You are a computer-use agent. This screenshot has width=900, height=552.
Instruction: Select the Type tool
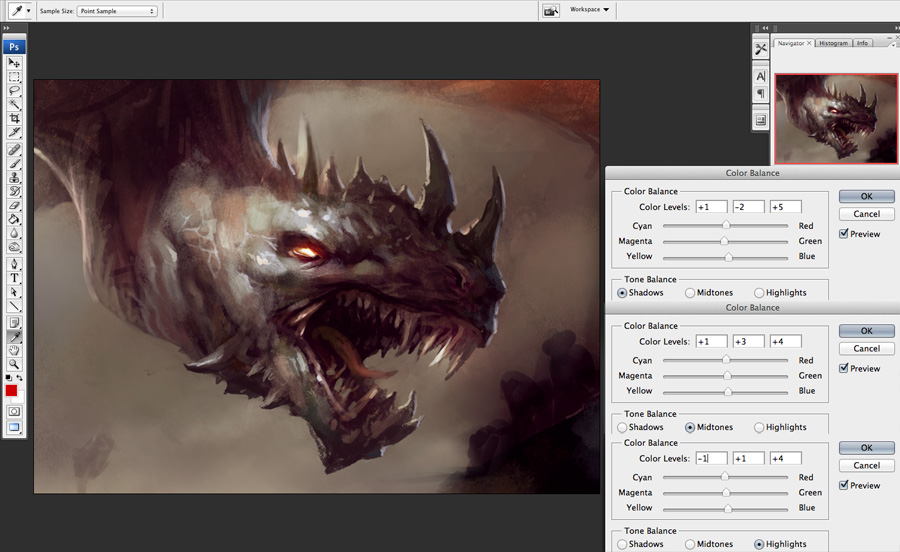(x=14, y=278)
